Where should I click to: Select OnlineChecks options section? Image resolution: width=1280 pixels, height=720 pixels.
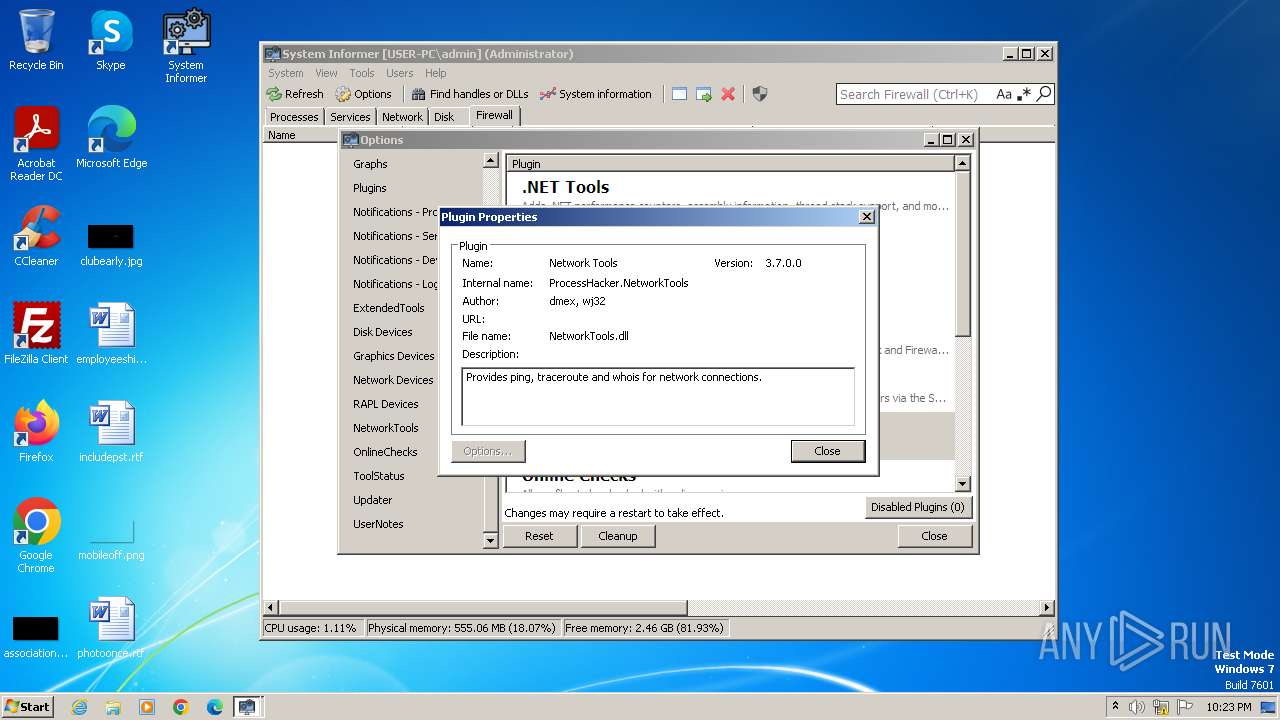point(385,452)
